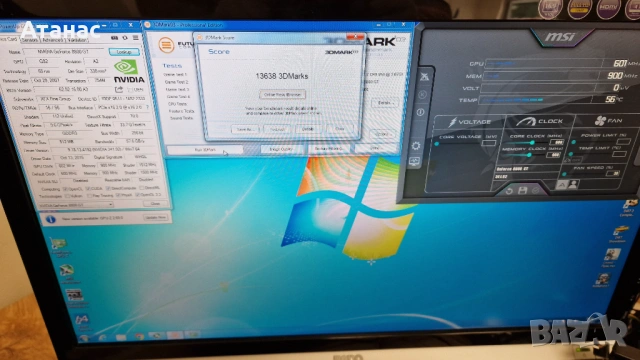Image resolution: width=640 pixels, height=360 pixels.
Task: Click the fan auto mode A button
Action: pos(562,185)
